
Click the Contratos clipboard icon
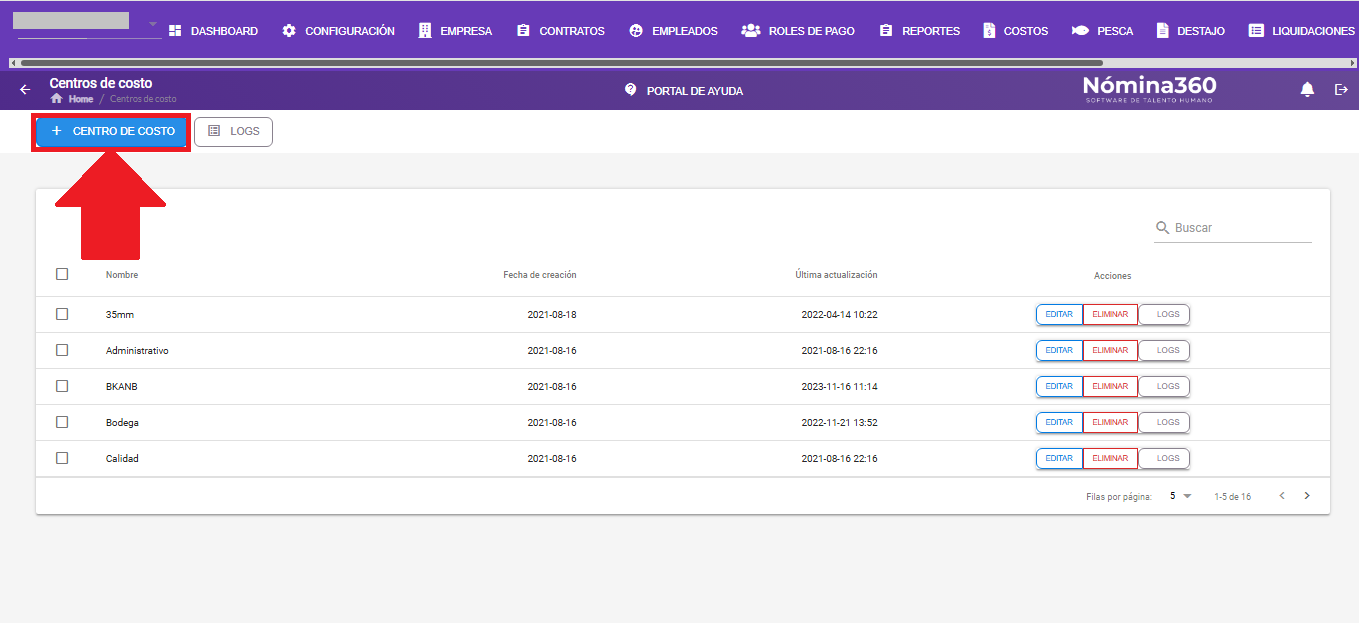[x=523, y=31]
